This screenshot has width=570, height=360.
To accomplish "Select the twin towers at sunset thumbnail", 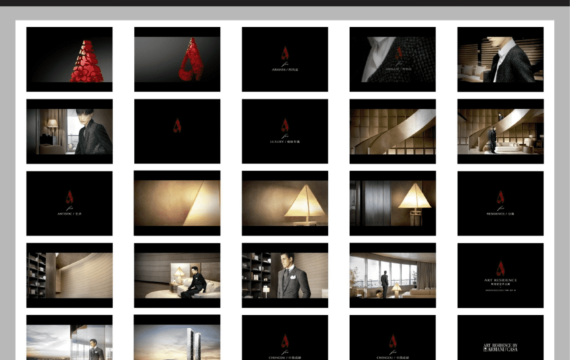I will click(177, 337).
